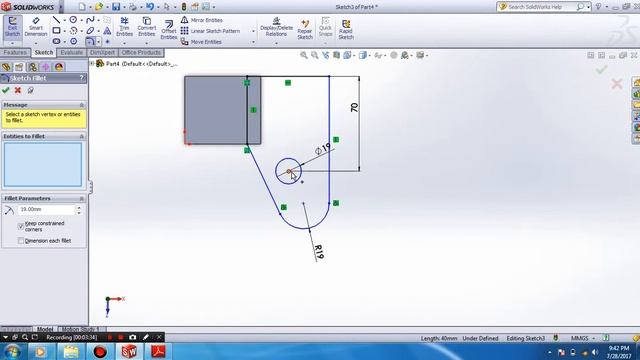The height and width of the screenshot is (360, 640).
Task: Choose the Circle sketch tool
Action: [73, 20]
